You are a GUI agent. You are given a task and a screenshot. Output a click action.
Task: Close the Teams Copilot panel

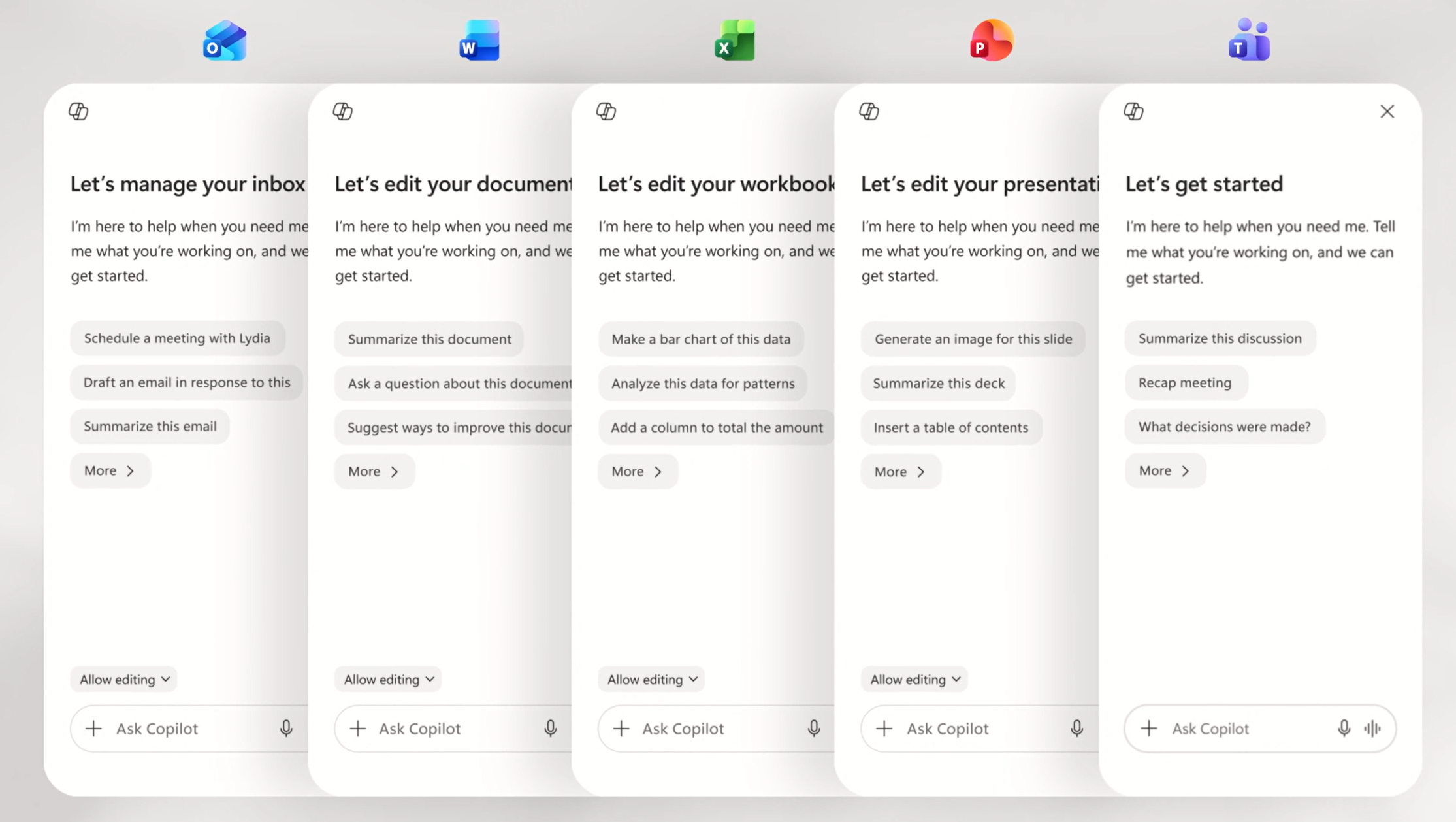point(1387,111)
